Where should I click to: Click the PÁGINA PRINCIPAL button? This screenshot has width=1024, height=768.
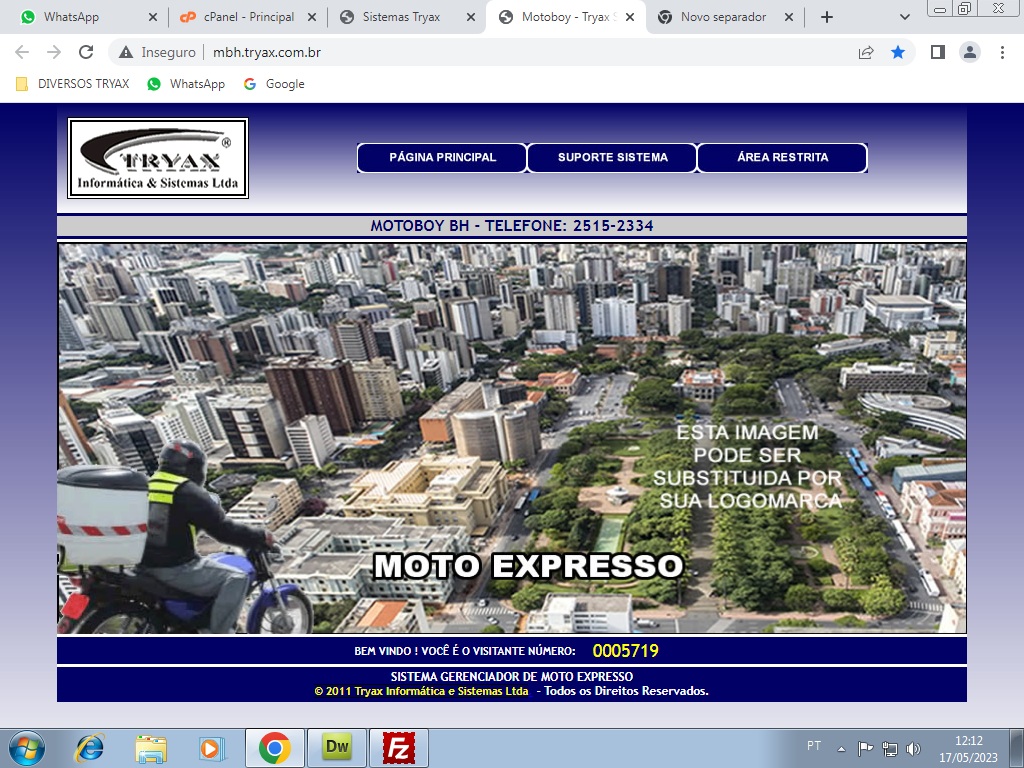[x=442, y=158]
